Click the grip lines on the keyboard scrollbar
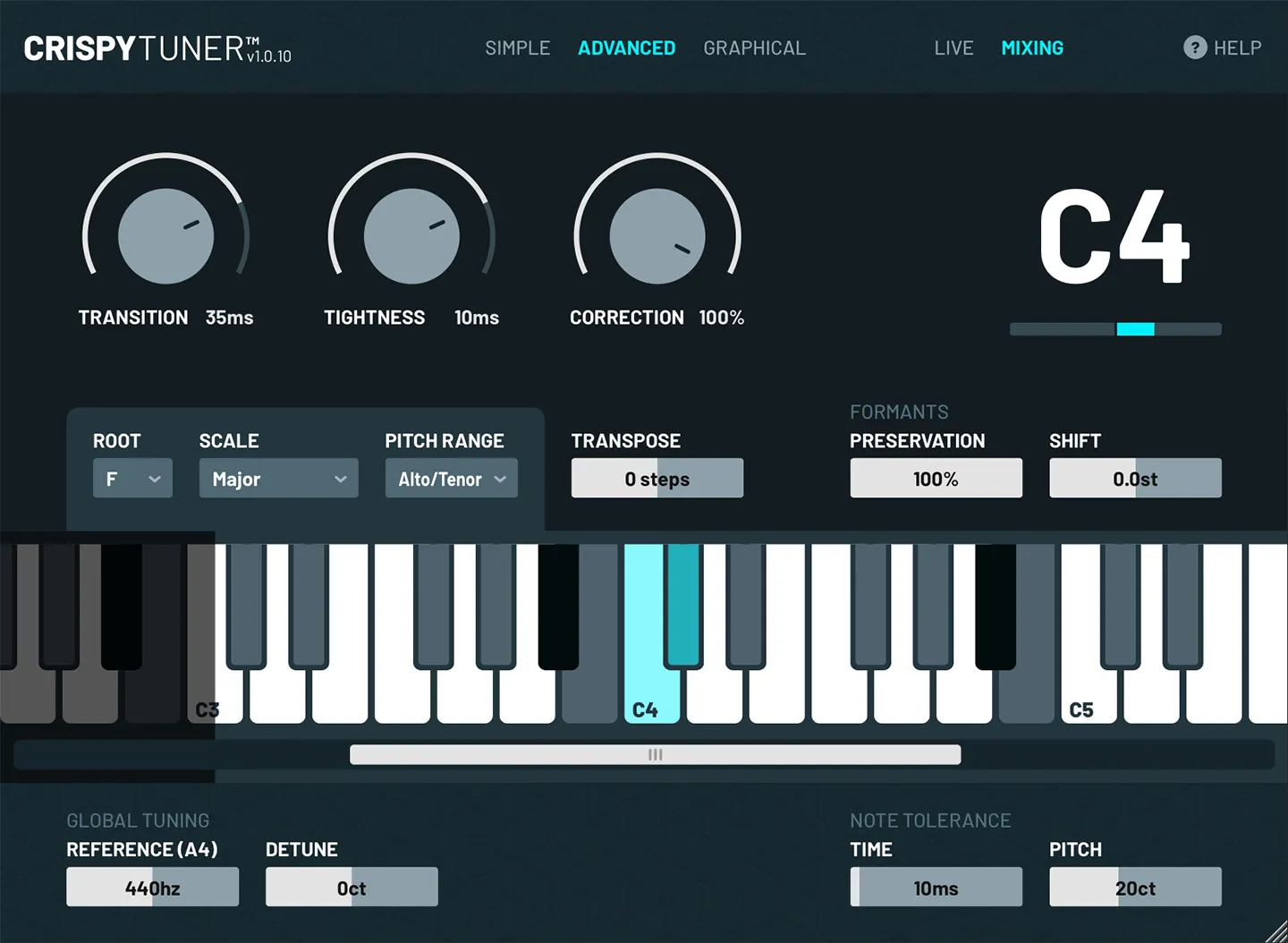 656,755
